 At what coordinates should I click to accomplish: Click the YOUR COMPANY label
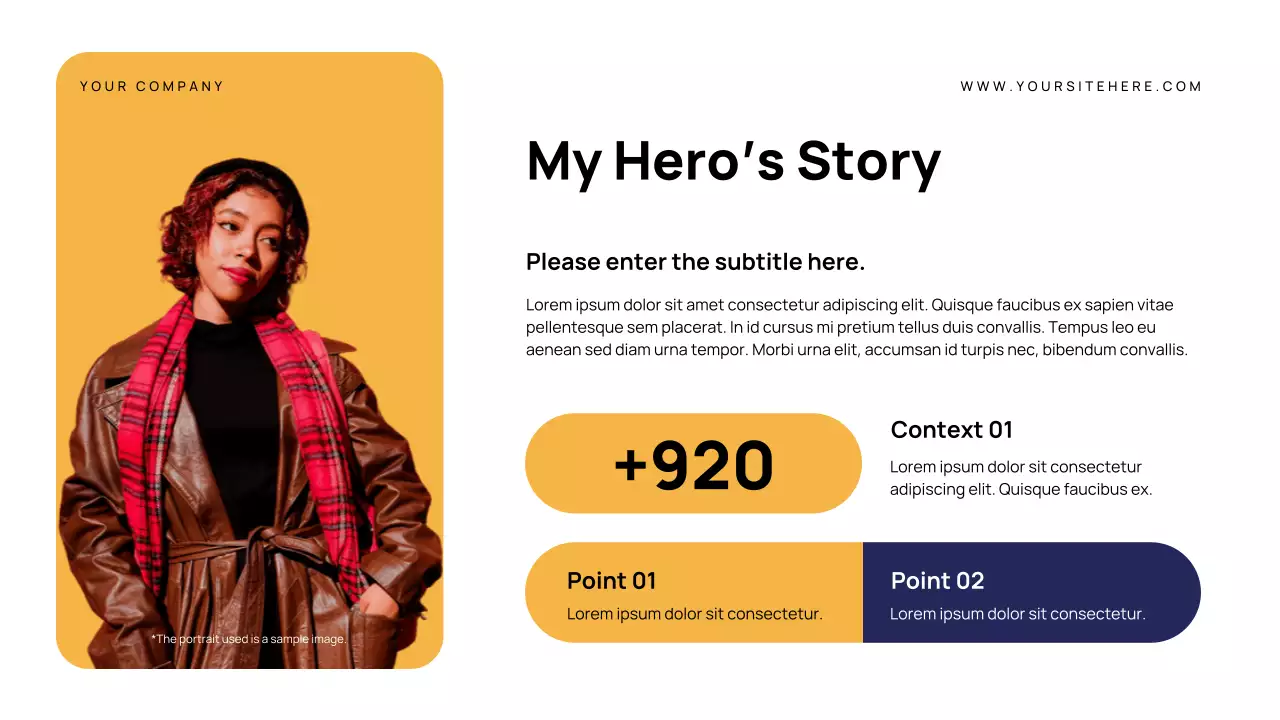click(152, 87)
